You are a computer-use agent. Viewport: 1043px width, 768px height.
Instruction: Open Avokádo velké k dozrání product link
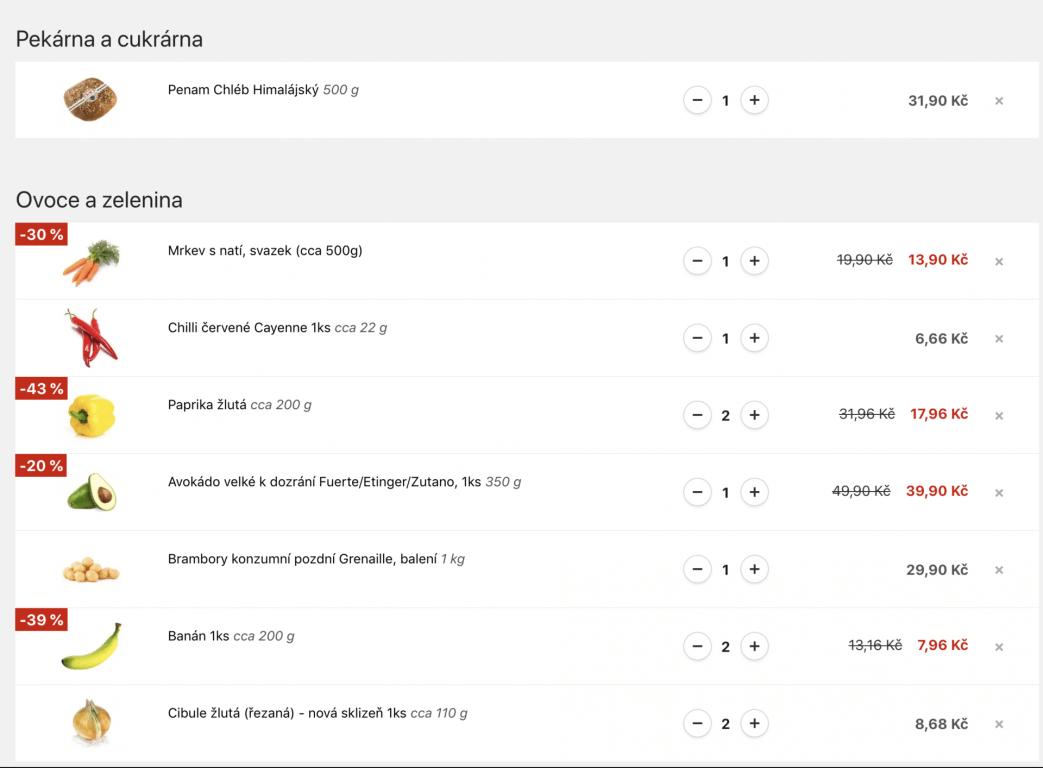[326, 482]
